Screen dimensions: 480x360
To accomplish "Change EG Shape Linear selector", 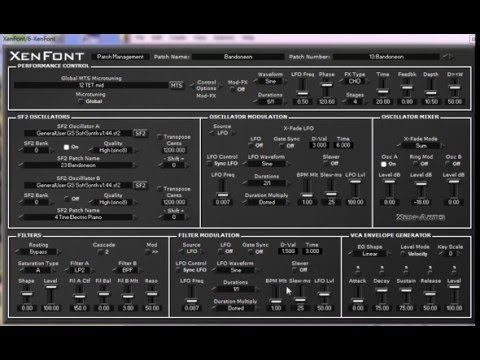I will coord(370,254).
